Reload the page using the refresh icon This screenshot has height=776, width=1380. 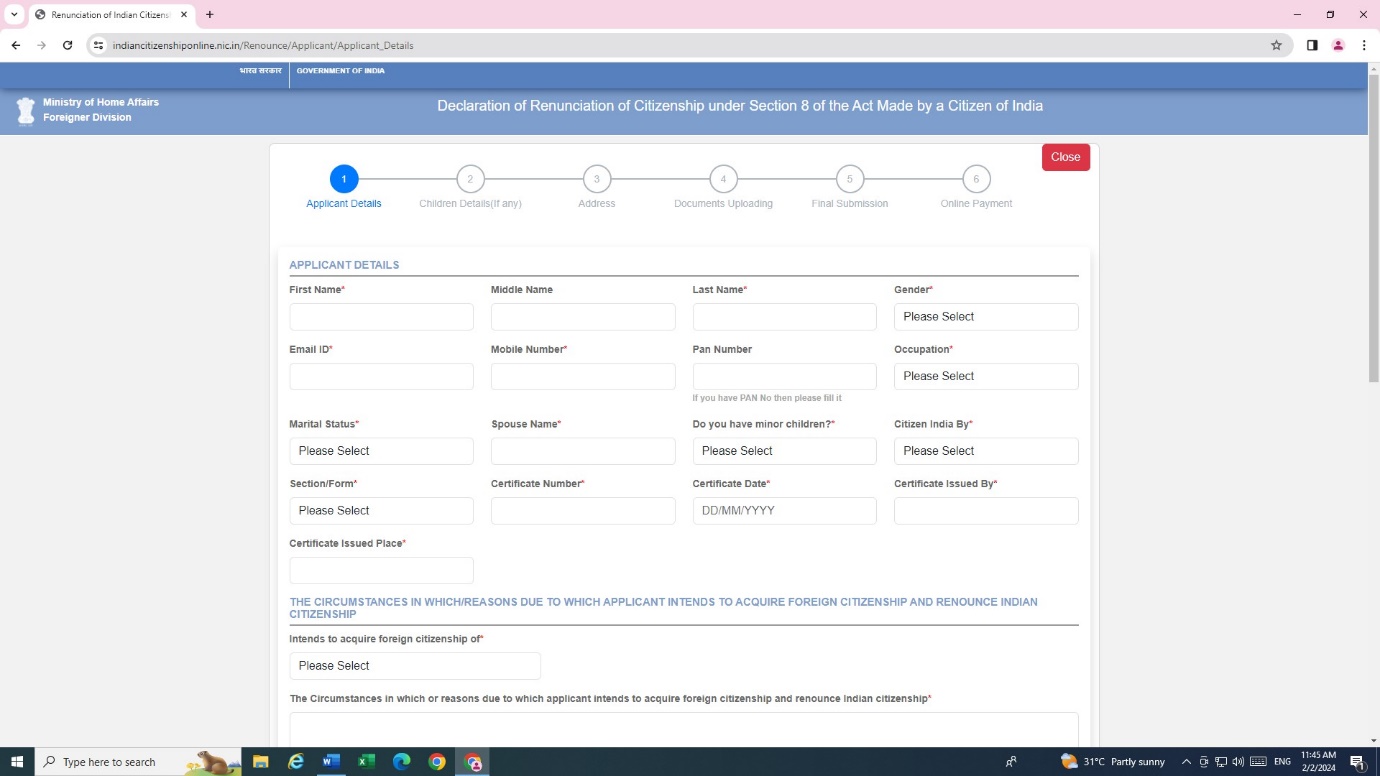68,45
